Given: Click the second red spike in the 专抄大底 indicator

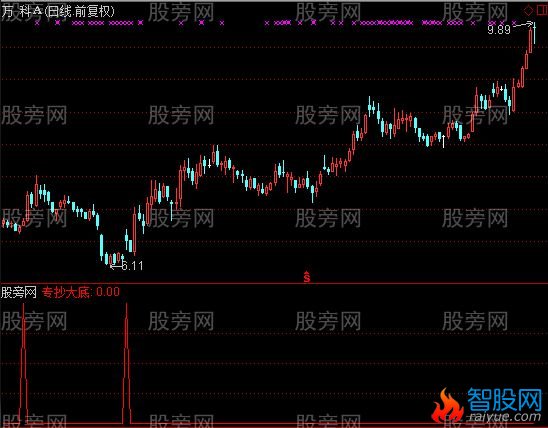Looking at the screenshot, I should [x=127, y=363].
